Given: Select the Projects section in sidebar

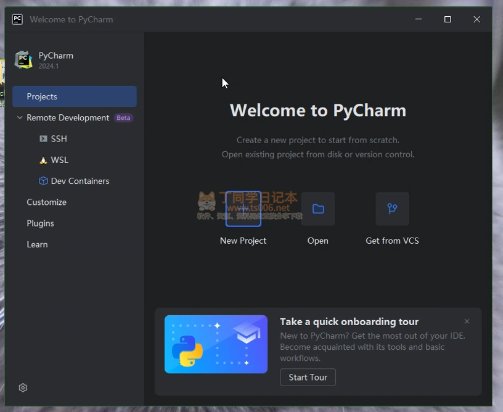Looking at the screenshot, I should pos(75,97).
